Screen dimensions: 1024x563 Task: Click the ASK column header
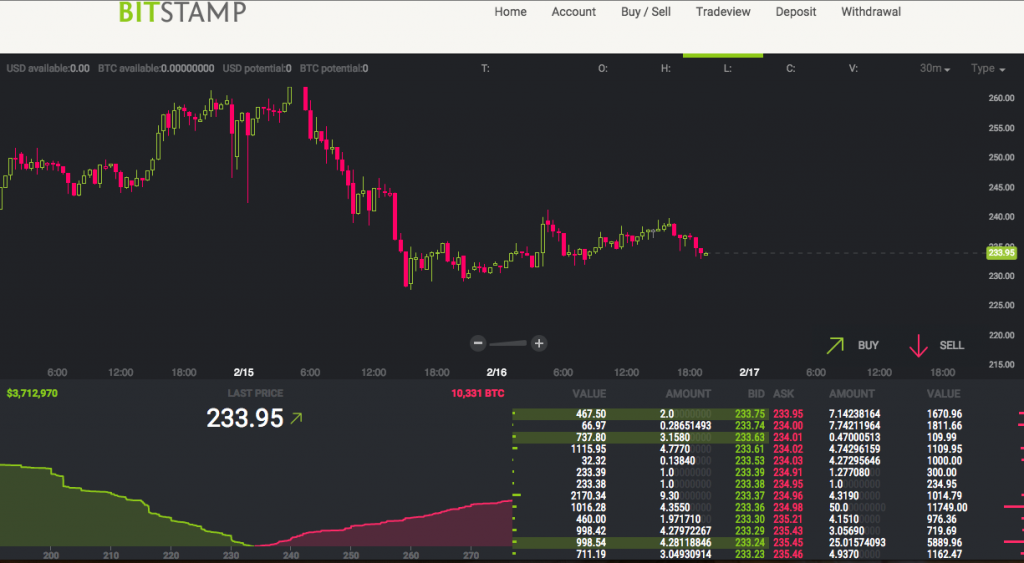click(x=784, y=394)
